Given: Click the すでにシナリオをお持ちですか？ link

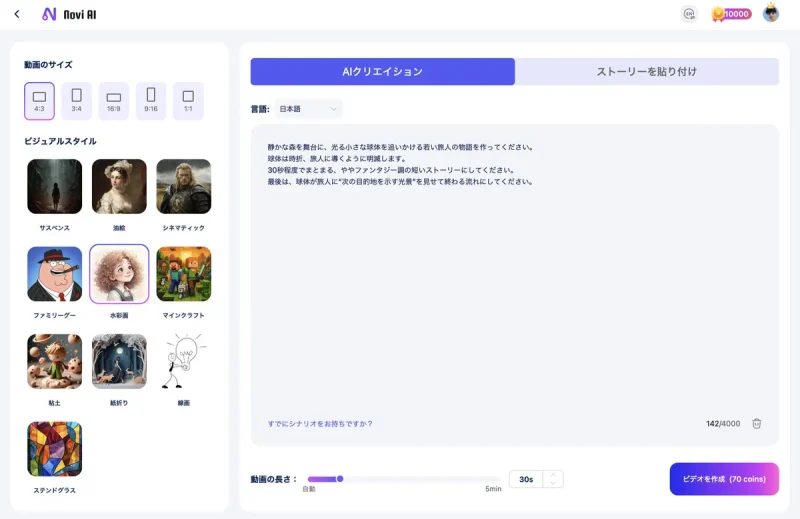Looking at the screenshot, I should 320,424.
